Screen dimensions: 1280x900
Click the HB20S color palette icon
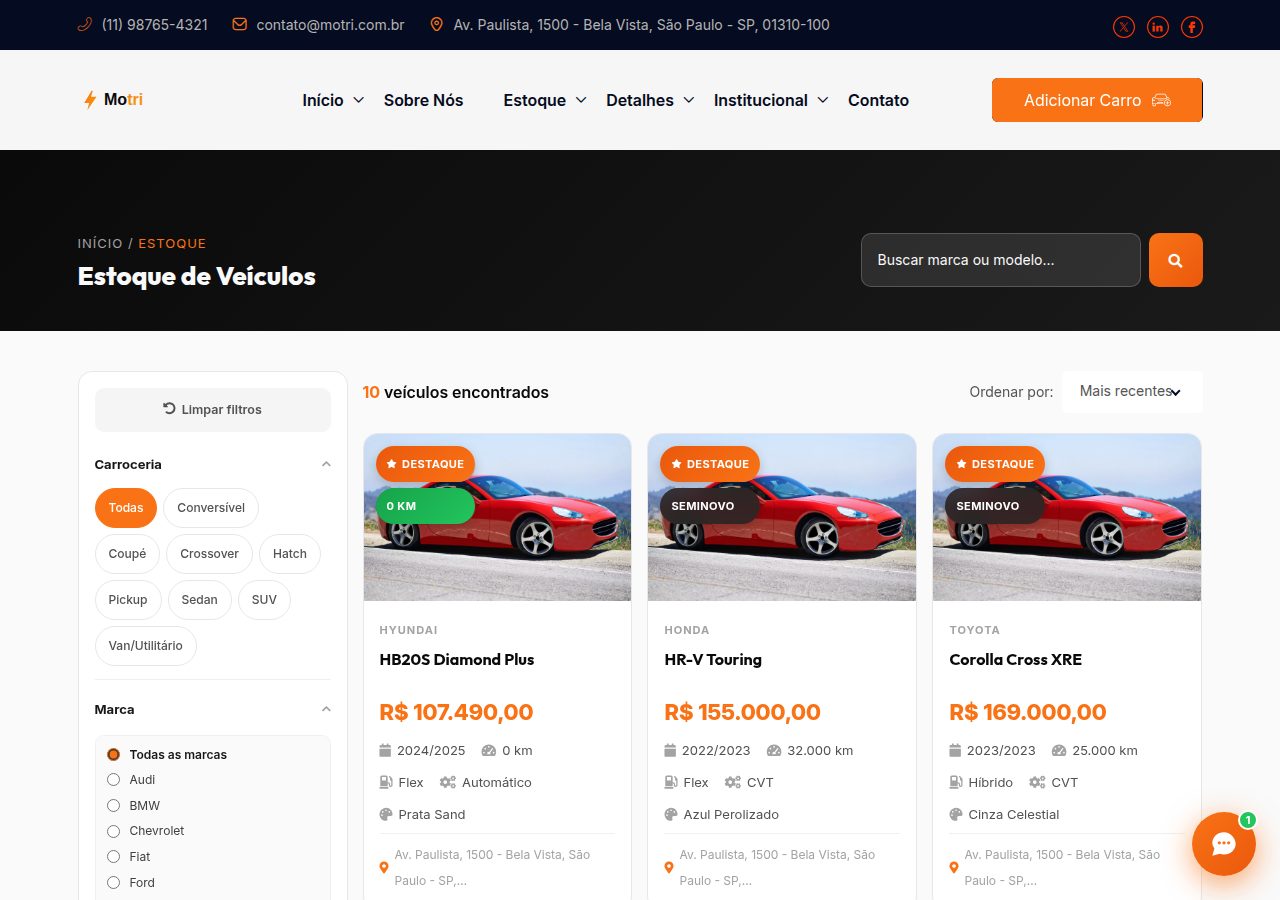coord(386,814)
